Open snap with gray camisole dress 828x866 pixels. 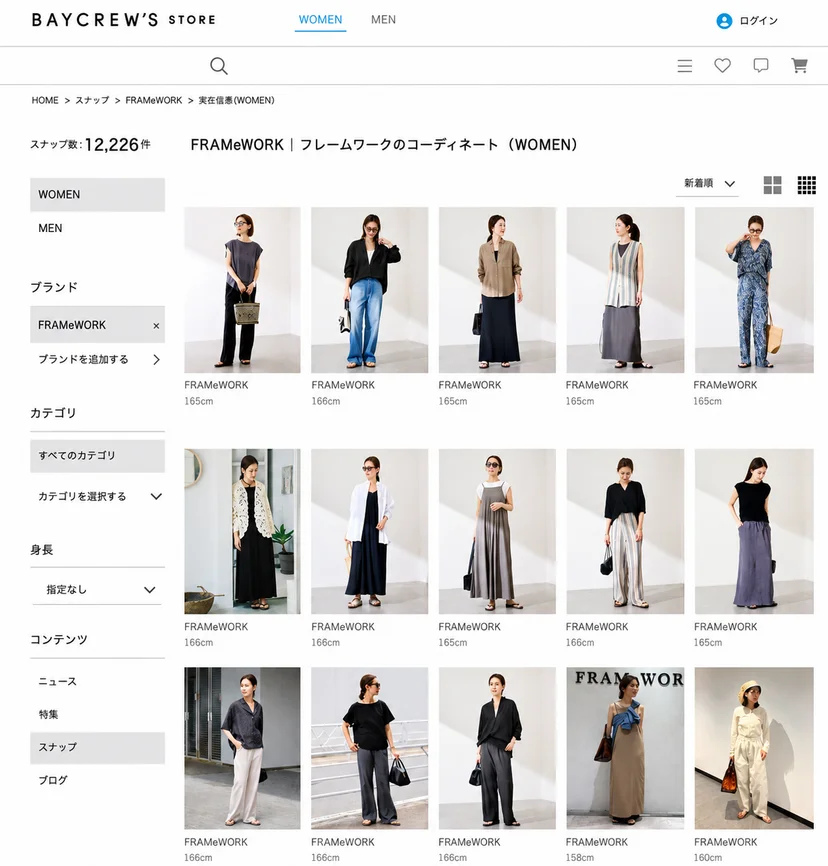point(497,531)
